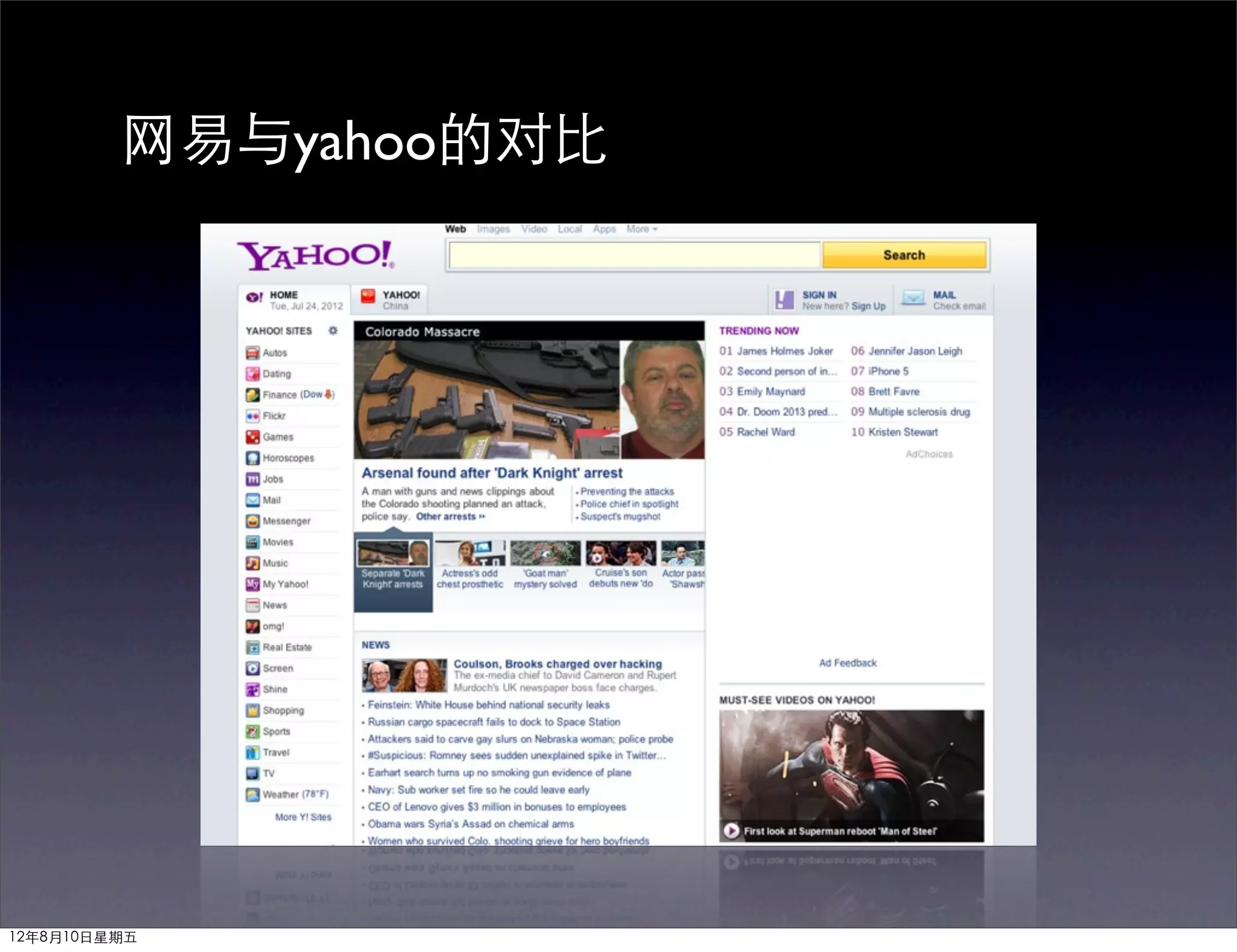Open the Yahoo! China tab
Viewport: 1237px width, 952px height.
click(x=390, y=300)
